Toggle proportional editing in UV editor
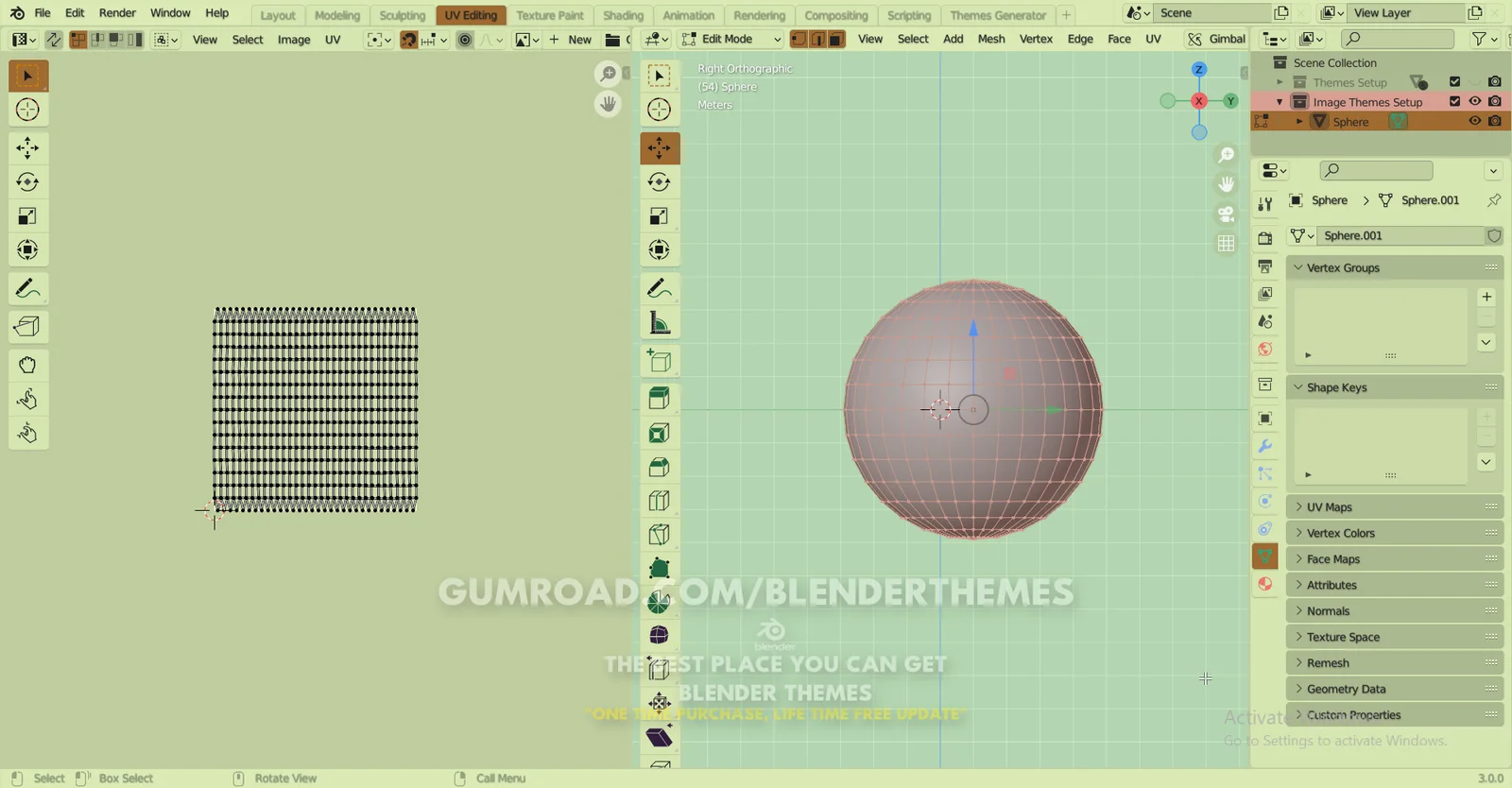 tap(465, 40)
